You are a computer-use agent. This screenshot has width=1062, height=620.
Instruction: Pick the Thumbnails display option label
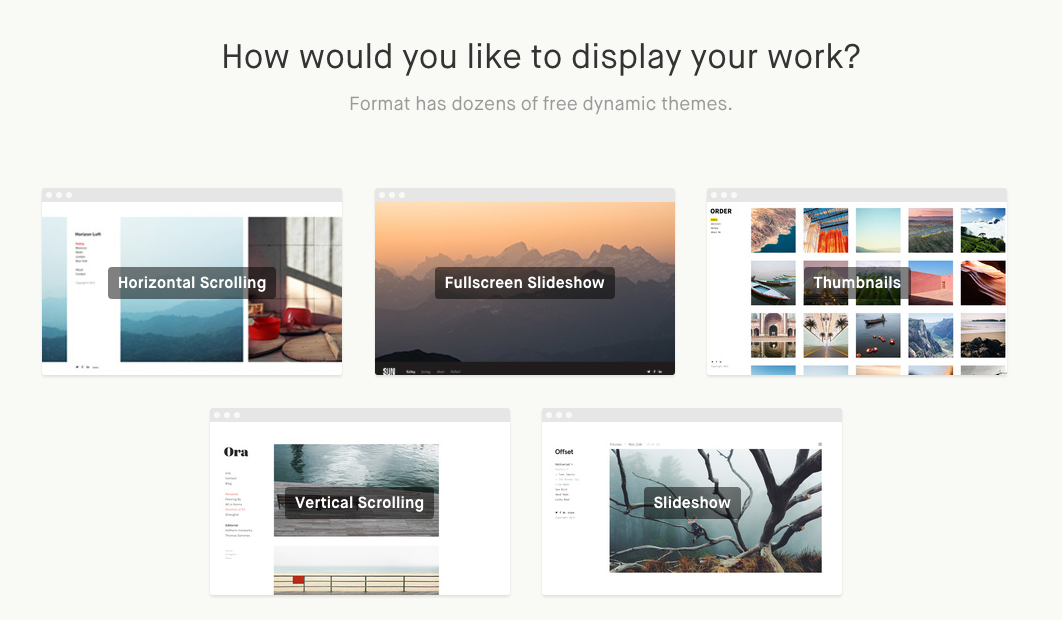coord(857,283)
